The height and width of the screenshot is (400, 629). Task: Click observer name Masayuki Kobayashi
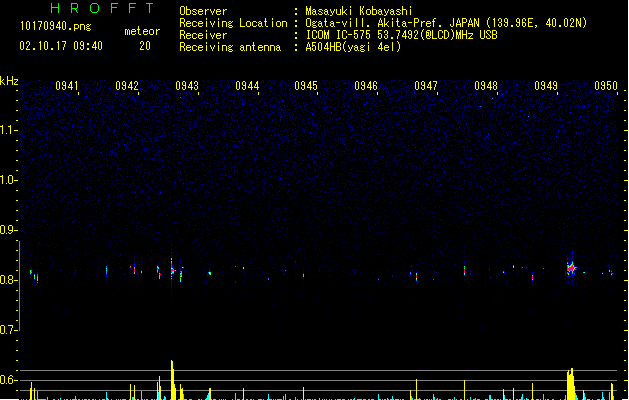(x=359, y=11)
